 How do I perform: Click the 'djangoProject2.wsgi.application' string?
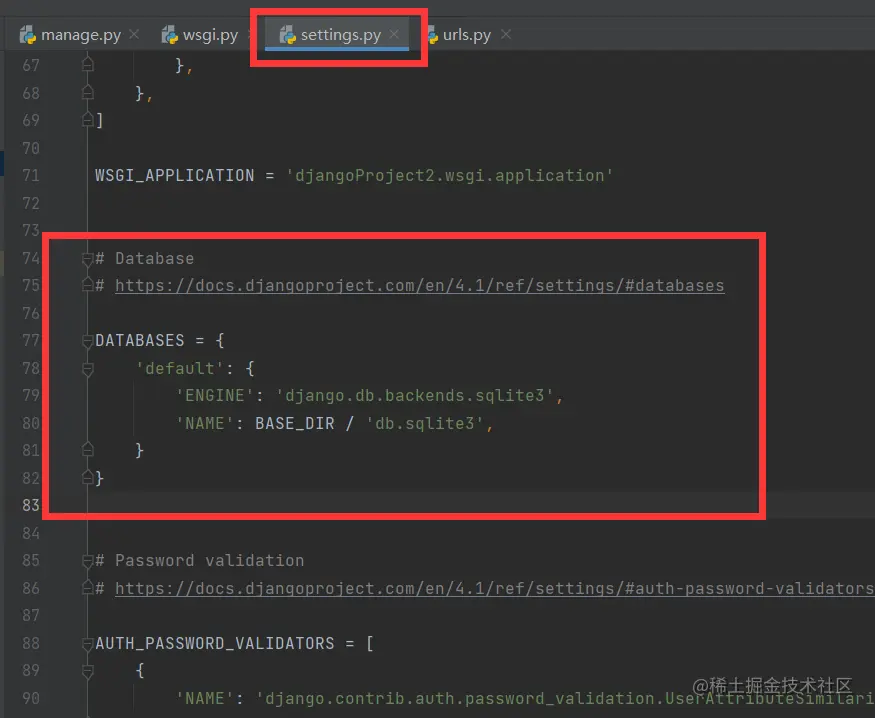click(x=450, y=176)
